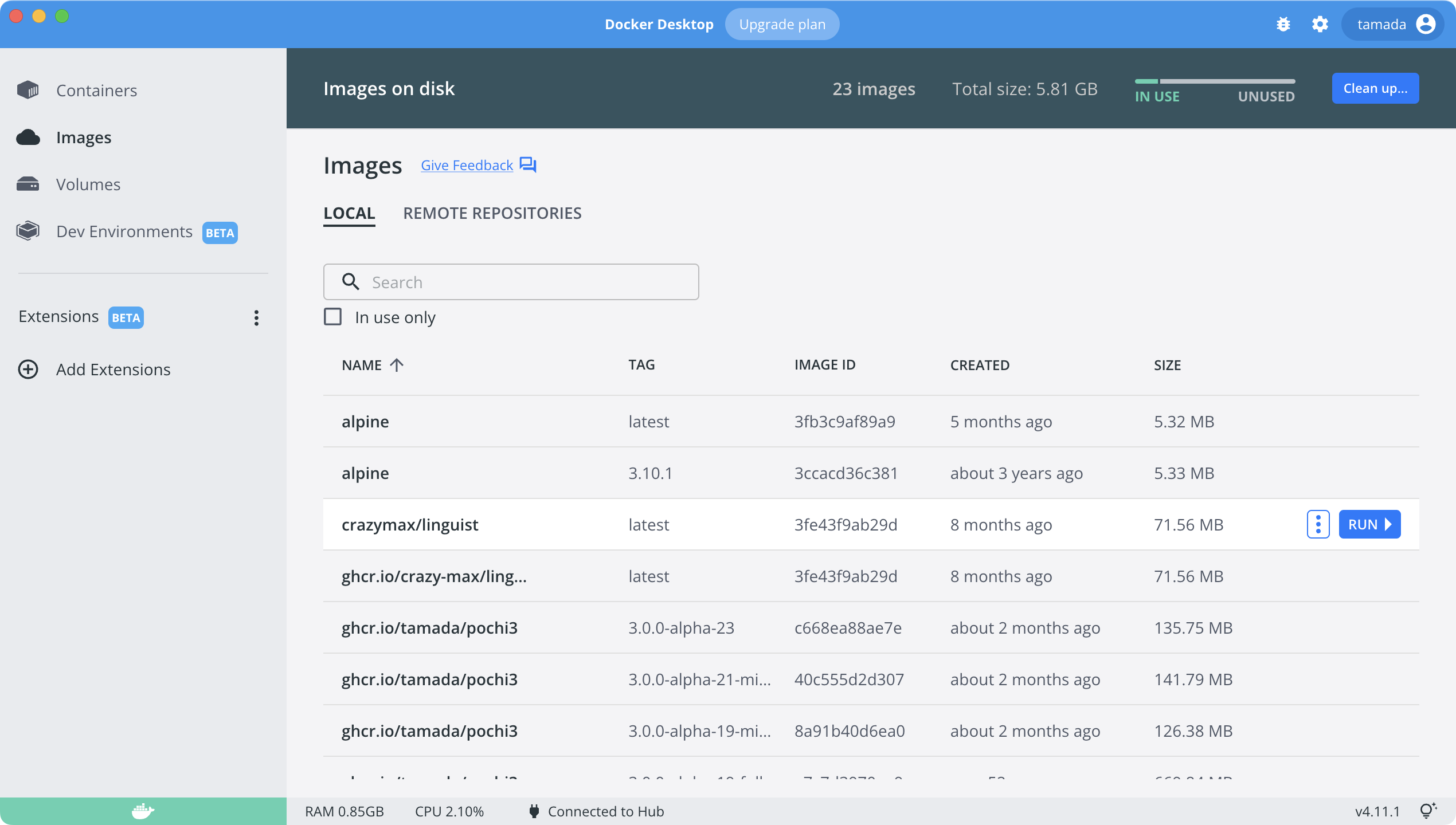1456x825 pixels.
Task: Open Docker Desktop settings gear
Action: click(1320, 24)
